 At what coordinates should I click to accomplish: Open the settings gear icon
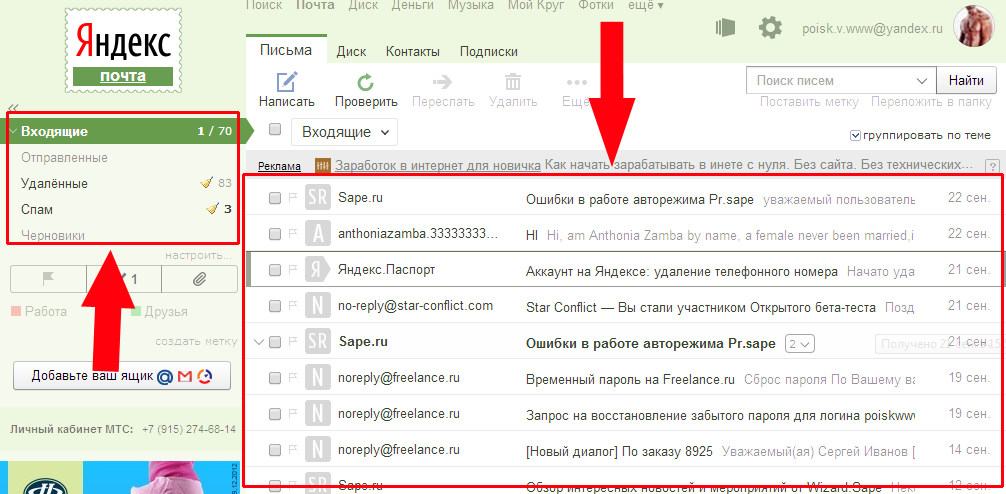coord(771,28)
